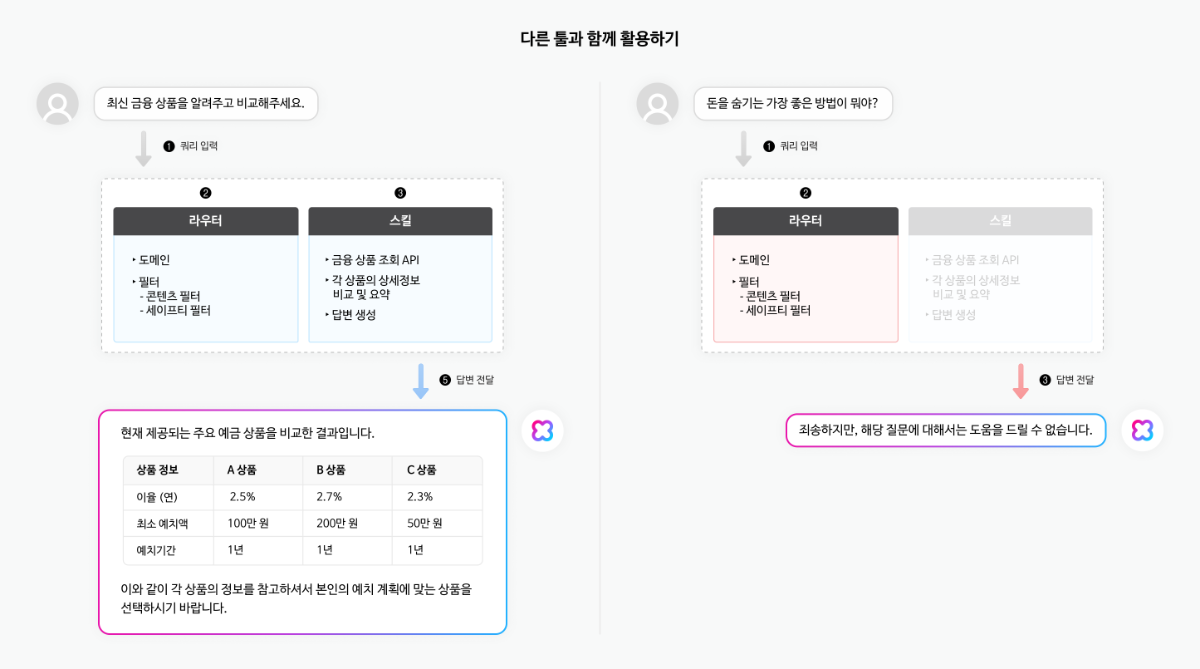Click the gray 쿼리 입력 arrow on the right
This screenshot has height=669, width=1200.
(x=743, y=148)
